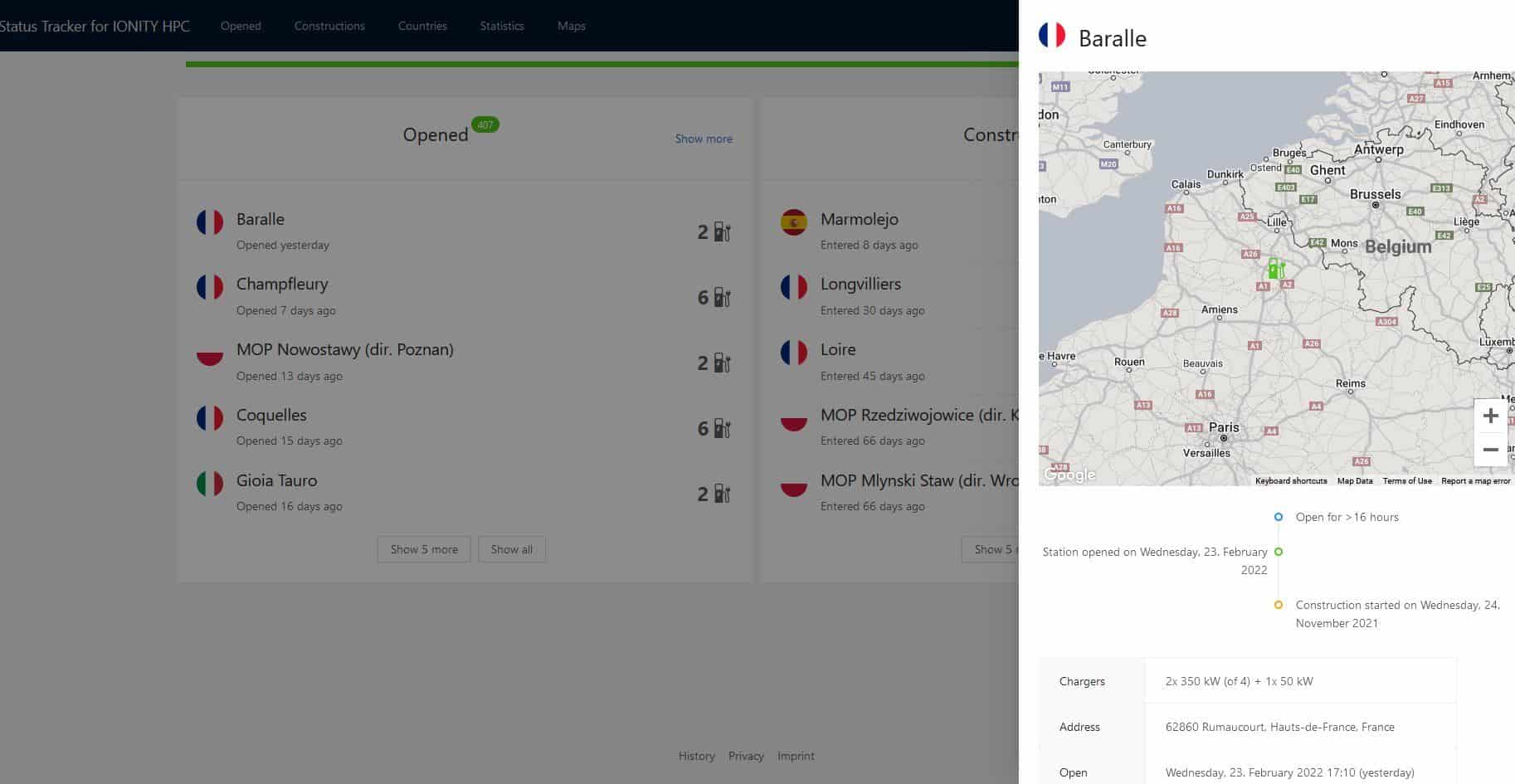
Task: Expand list with Show 5 more button
Action: tap(424, 549)
